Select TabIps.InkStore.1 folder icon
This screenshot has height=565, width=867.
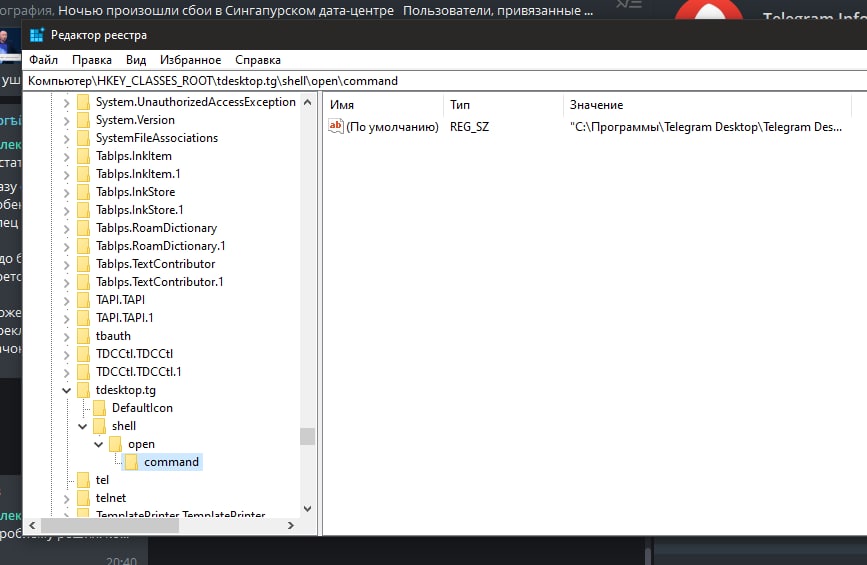(x=83, y=210)
